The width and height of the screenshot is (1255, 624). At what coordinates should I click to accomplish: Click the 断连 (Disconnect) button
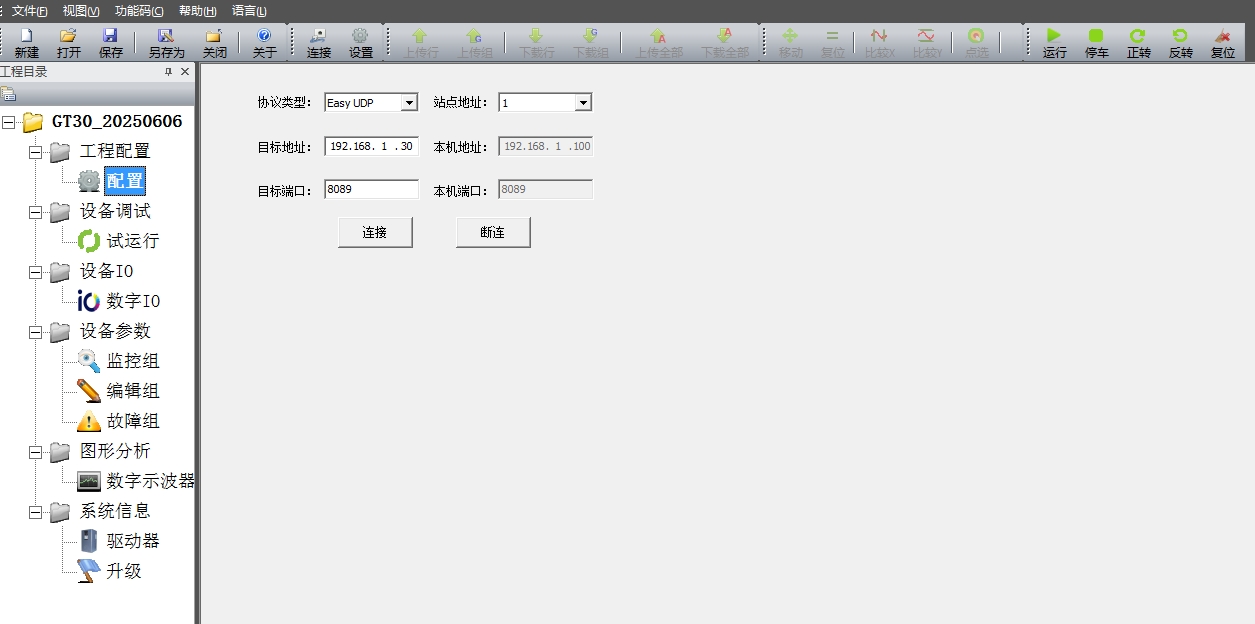point(493,232)
